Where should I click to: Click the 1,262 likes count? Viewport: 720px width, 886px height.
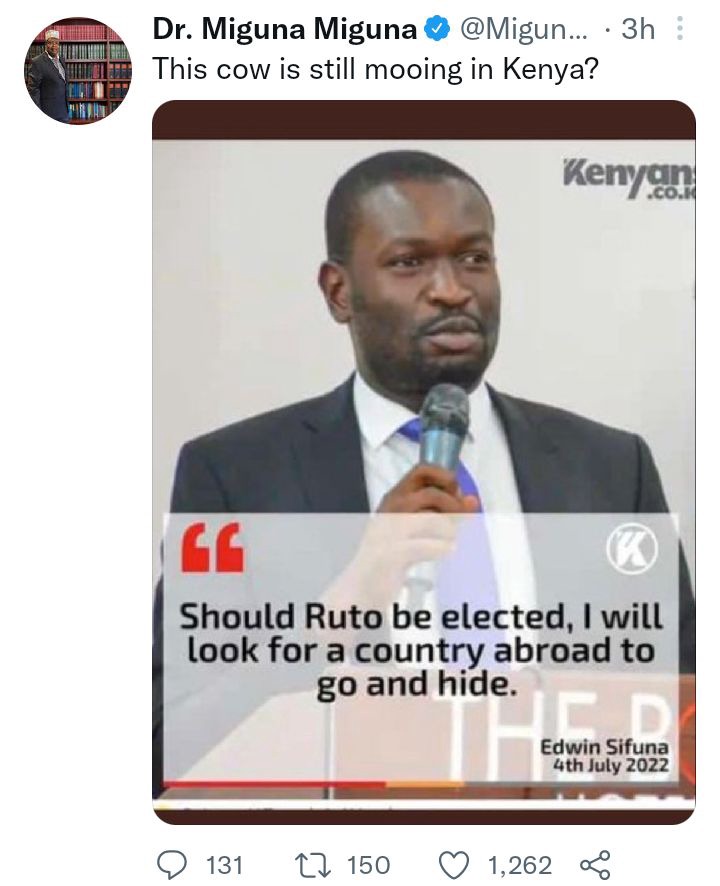coord(519,865)
